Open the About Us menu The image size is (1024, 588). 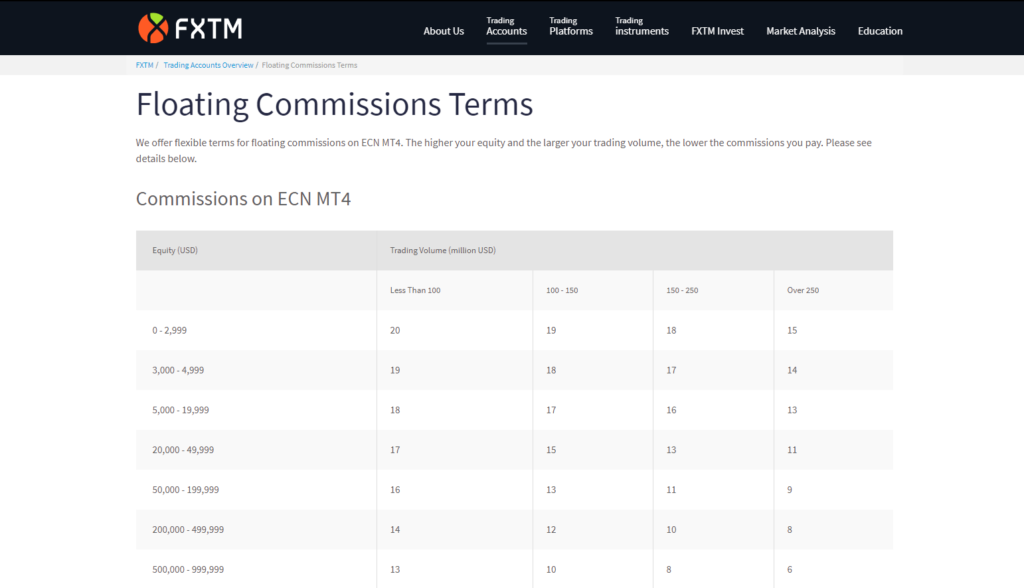click(443, 31)
